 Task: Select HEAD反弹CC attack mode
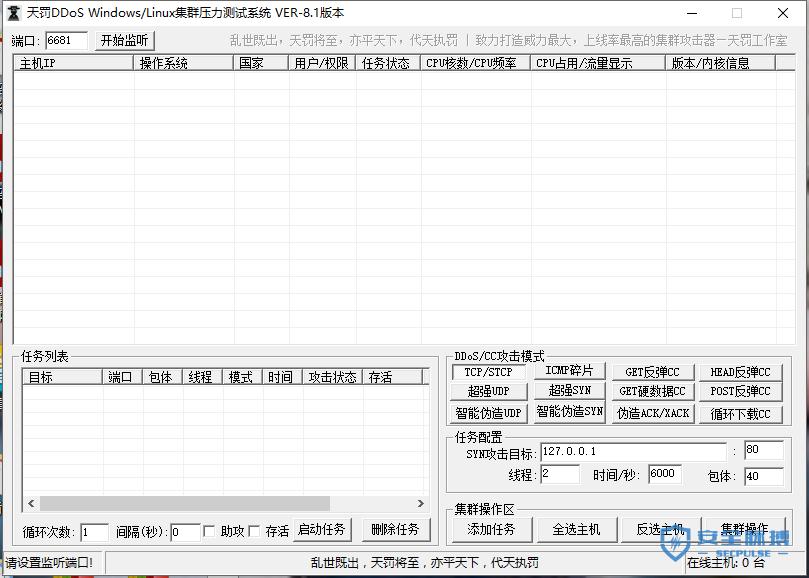[740, 371]
